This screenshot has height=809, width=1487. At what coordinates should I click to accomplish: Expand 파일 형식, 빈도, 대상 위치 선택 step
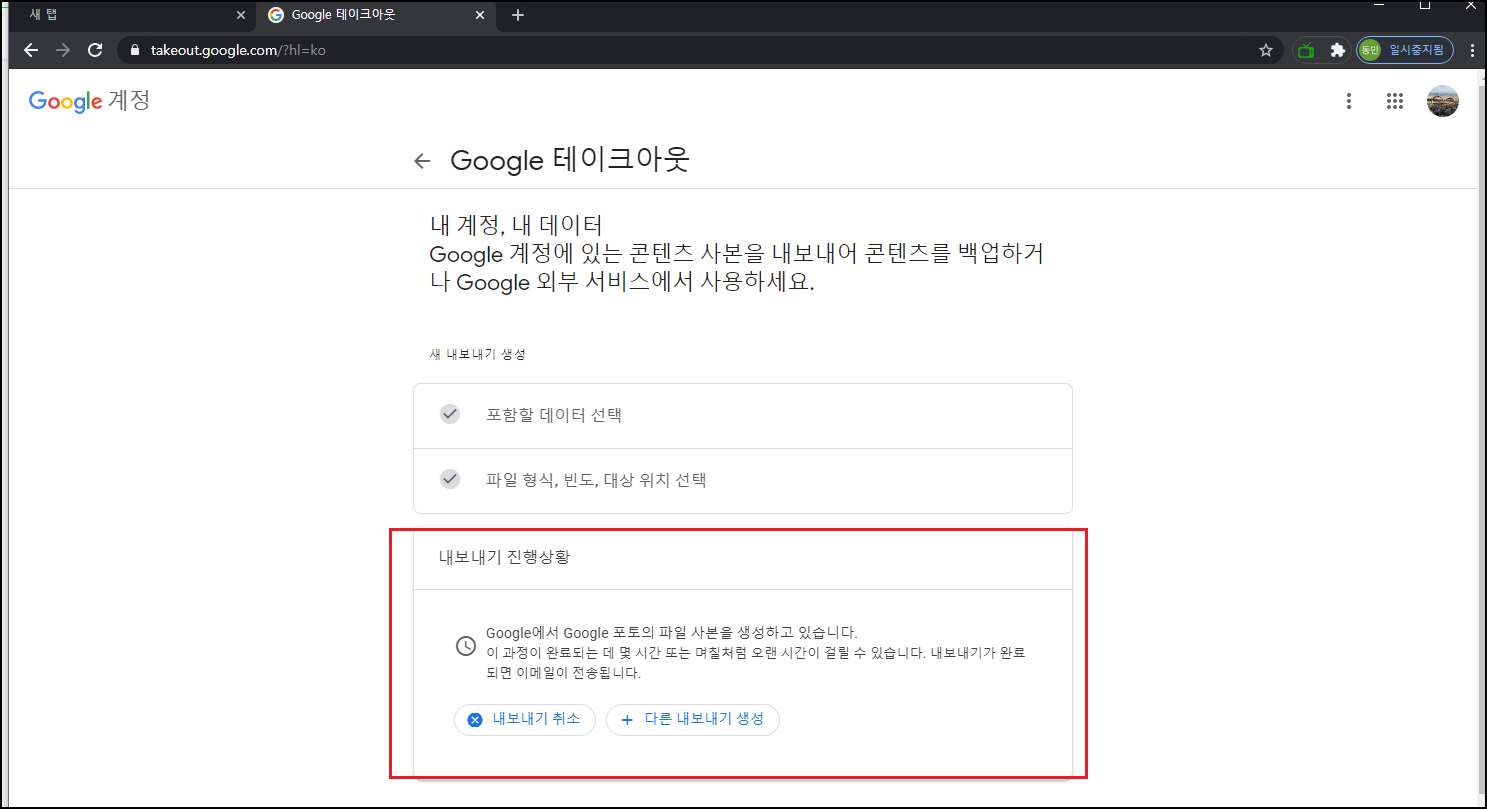click(743, 480)
